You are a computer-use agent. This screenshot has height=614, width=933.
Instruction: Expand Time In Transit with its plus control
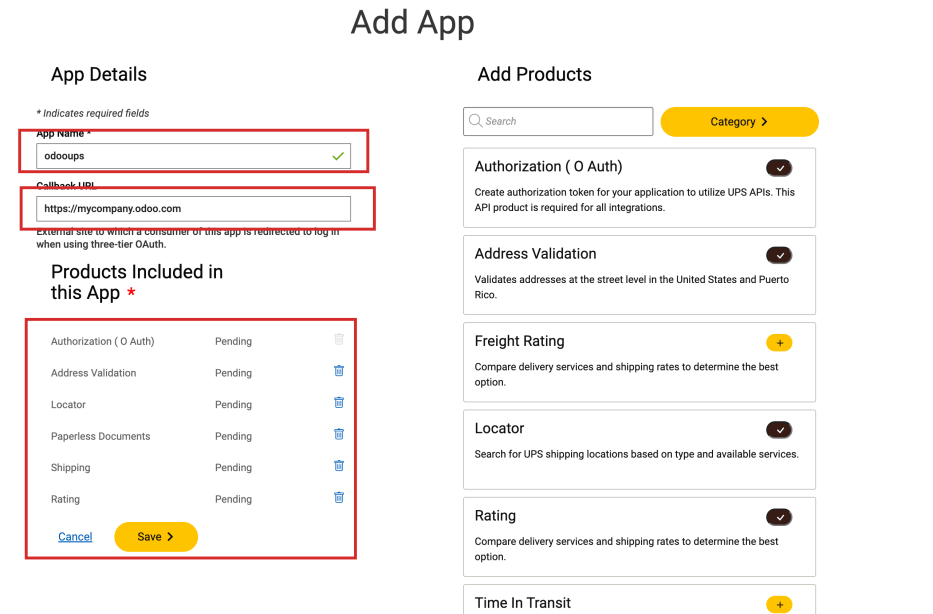779,605
